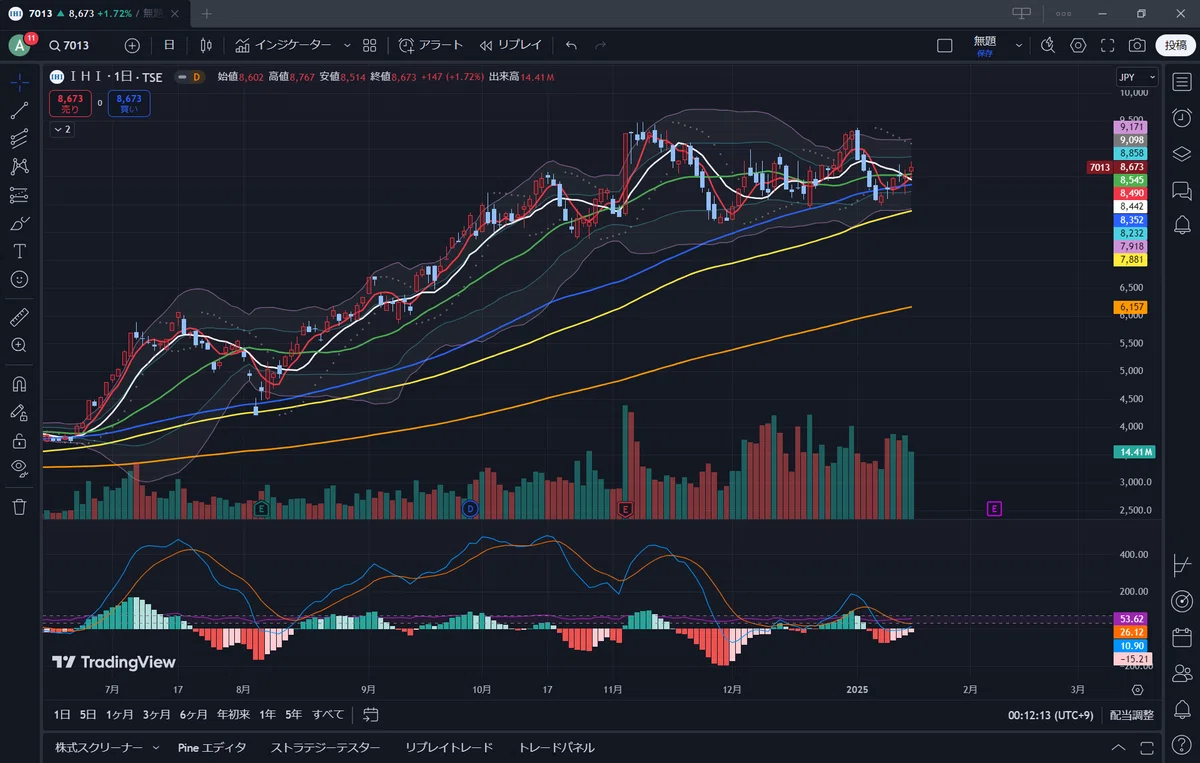The width and height of the screenshot is (1200, 763).
Task: Select the brush drawing tool
Action: click(x=19, y=223)
